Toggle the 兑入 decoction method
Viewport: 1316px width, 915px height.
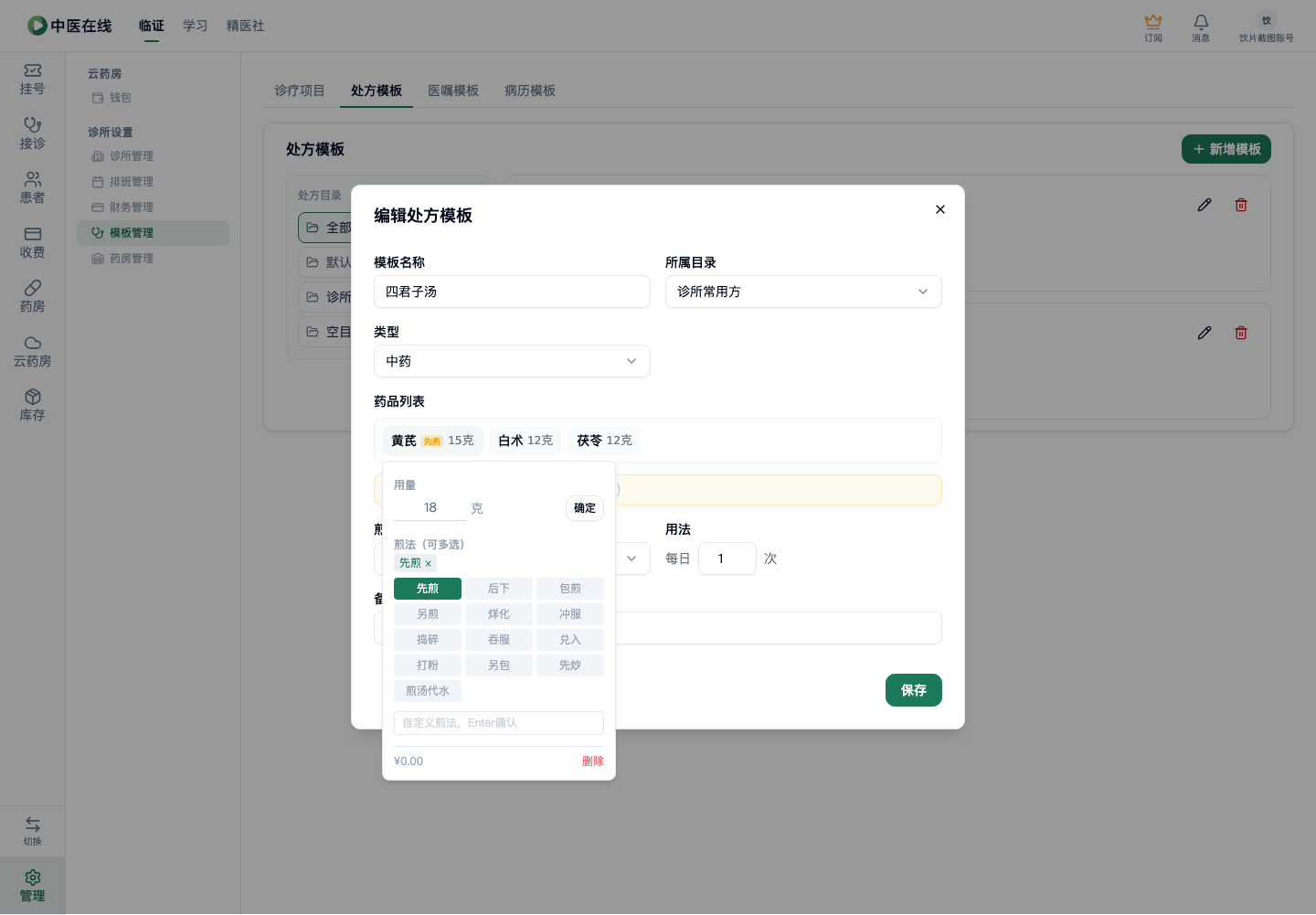[570, 640]
